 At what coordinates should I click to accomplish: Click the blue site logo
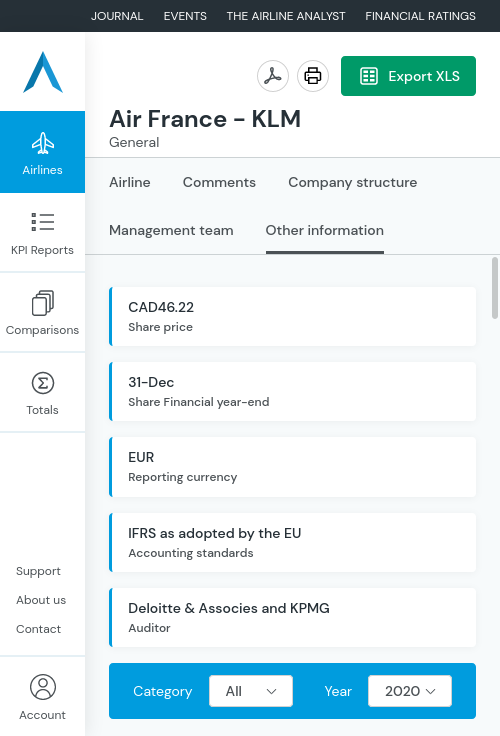(43, 72)
